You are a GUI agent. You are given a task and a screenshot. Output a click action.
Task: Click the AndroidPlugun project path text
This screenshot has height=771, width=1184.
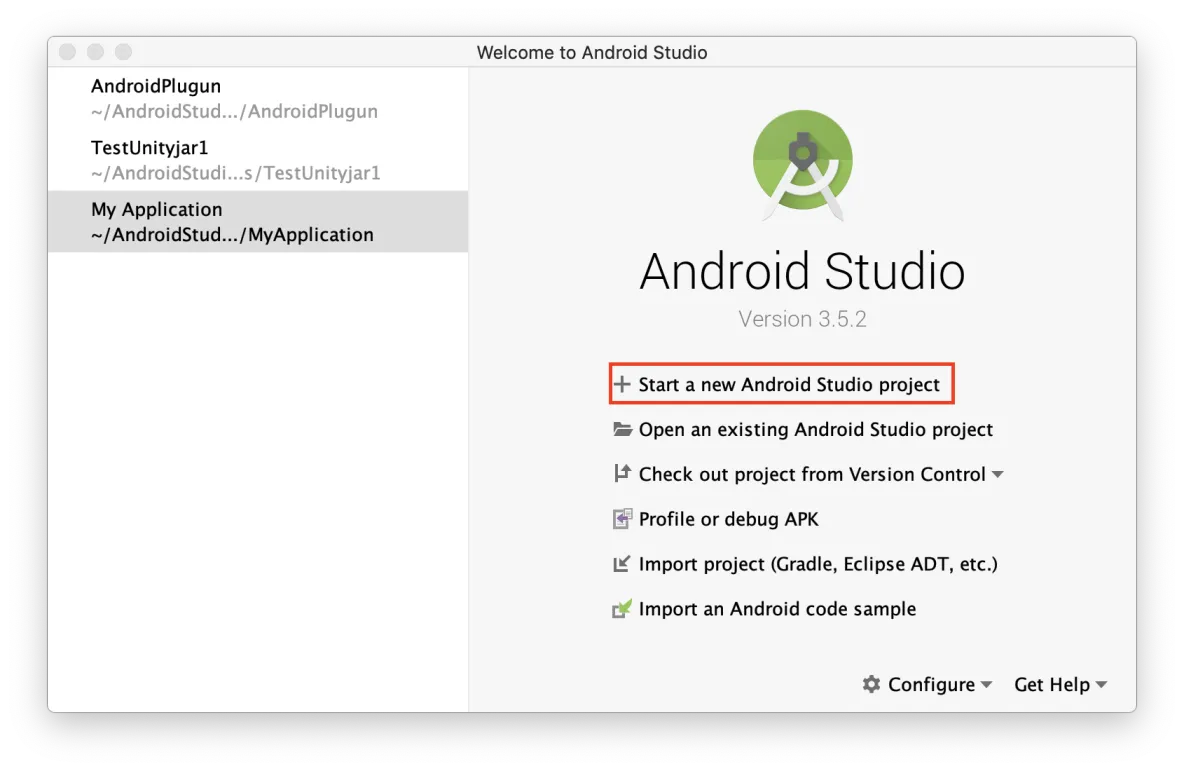click(234, 111)
